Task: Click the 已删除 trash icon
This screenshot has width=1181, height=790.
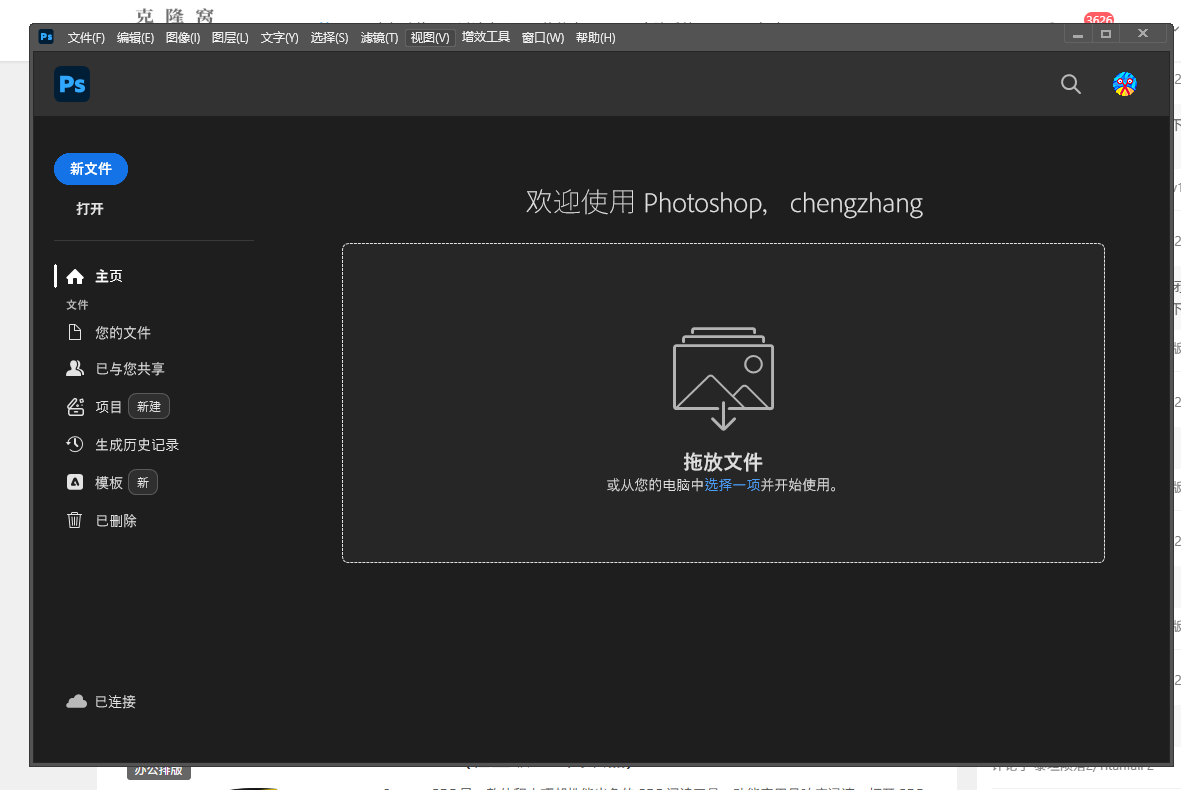Action: [73, 520]
